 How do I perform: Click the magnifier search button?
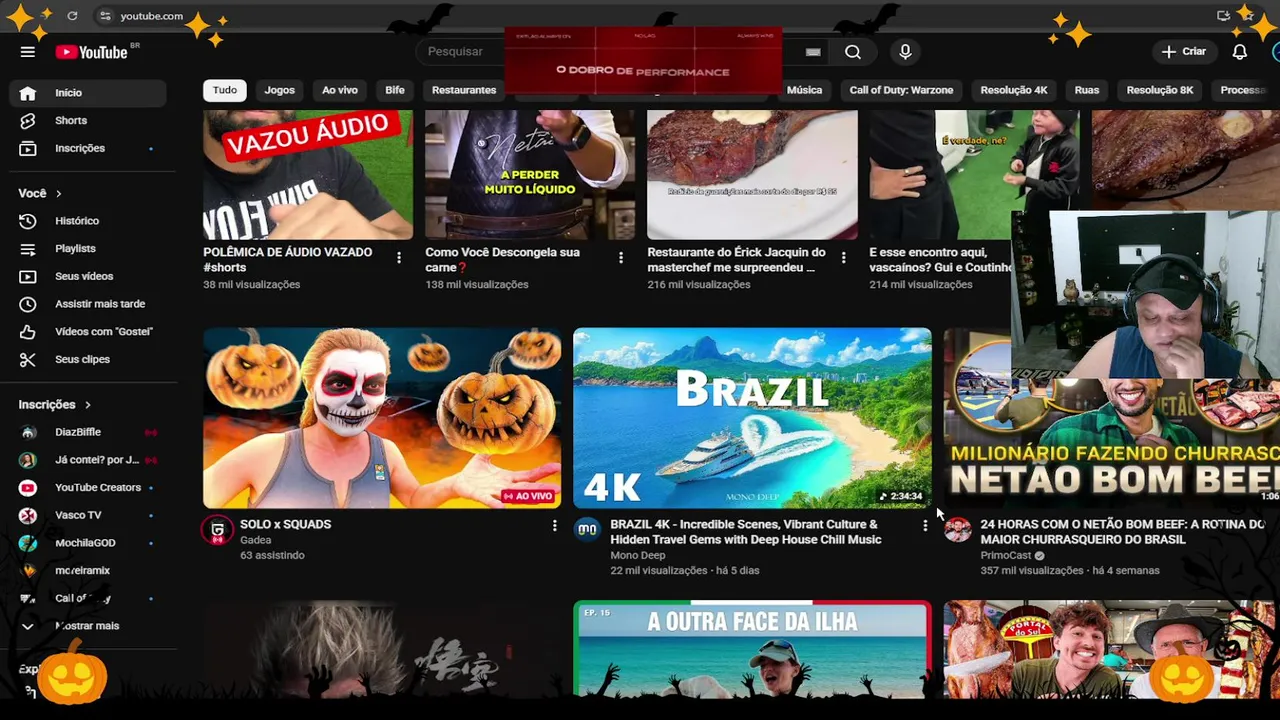click(852, 52)
